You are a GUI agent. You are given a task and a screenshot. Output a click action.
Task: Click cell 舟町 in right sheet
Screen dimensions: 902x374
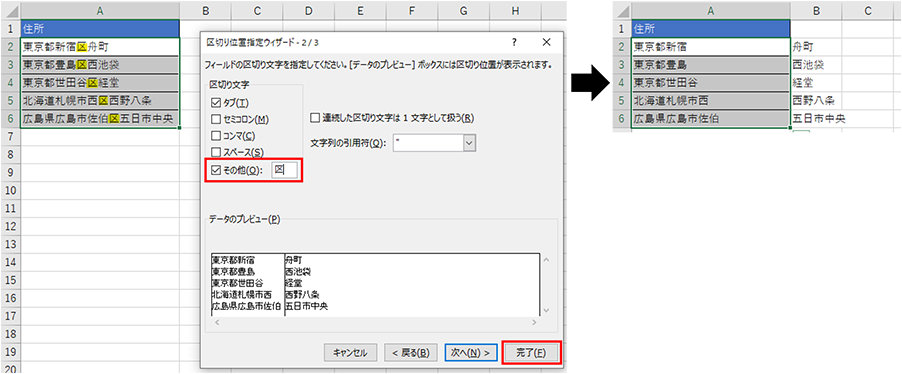(x=816, y=46)
